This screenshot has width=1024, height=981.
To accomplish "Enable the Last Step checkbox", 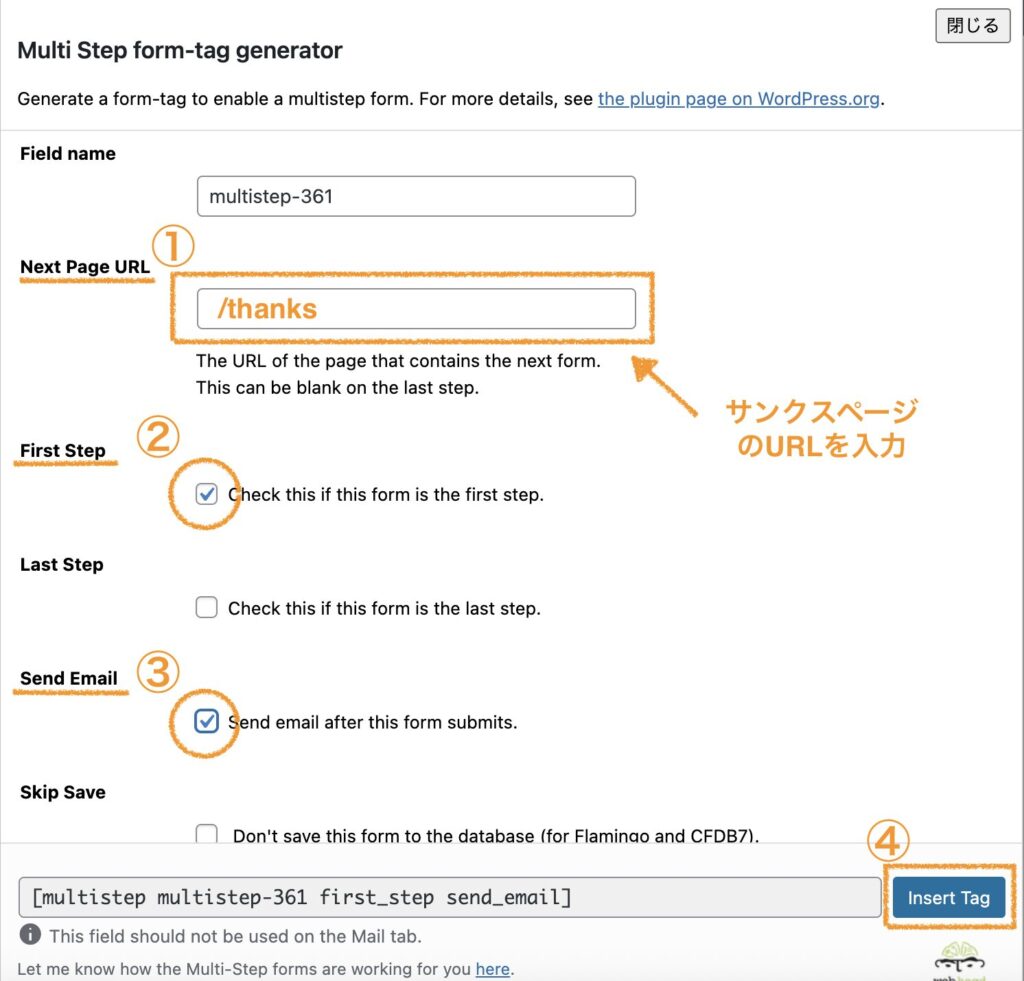I will [x=206, y=607].
